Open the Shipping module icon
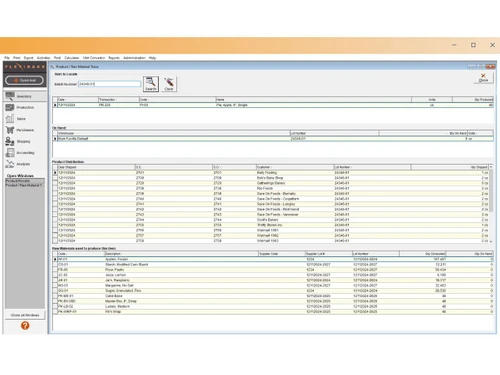500x375 pixels. (10, 141)
